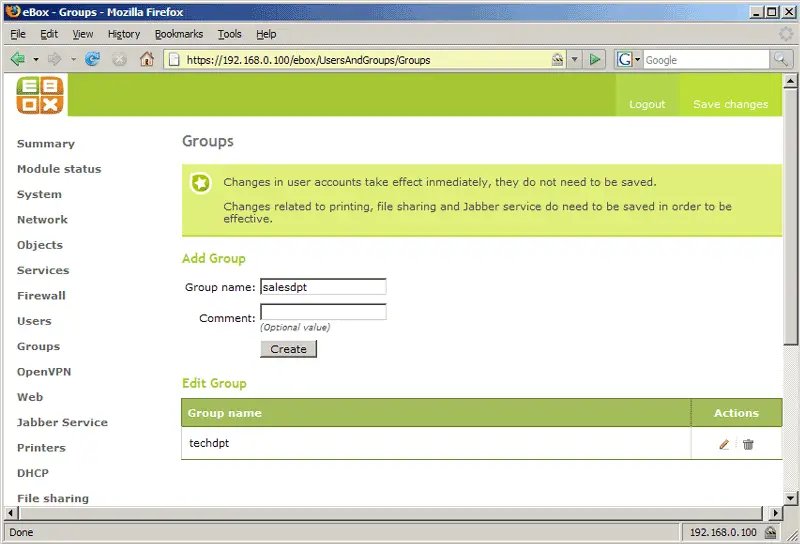Open the Edit menu

coord(49,34)
